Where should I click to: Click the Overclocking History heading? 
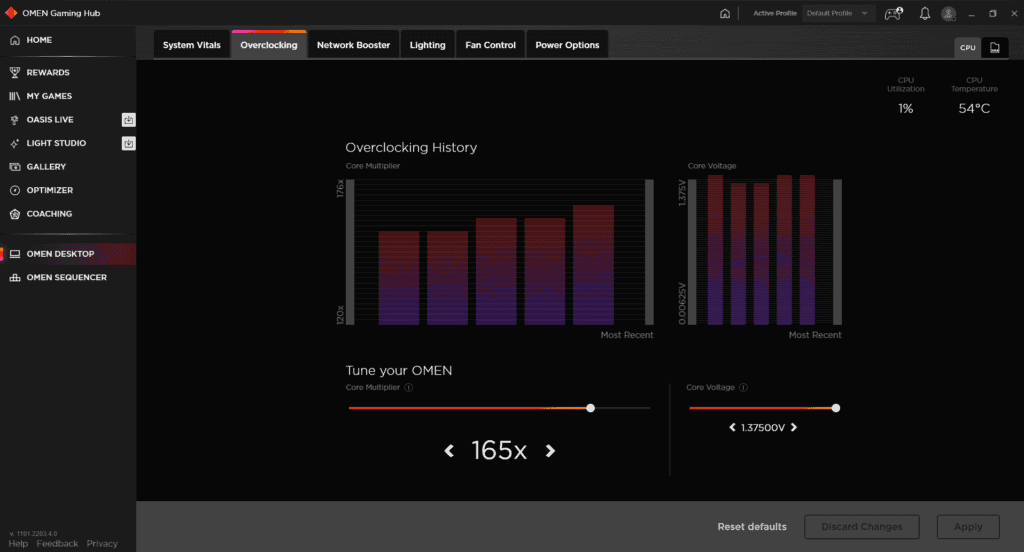(411, 148)
